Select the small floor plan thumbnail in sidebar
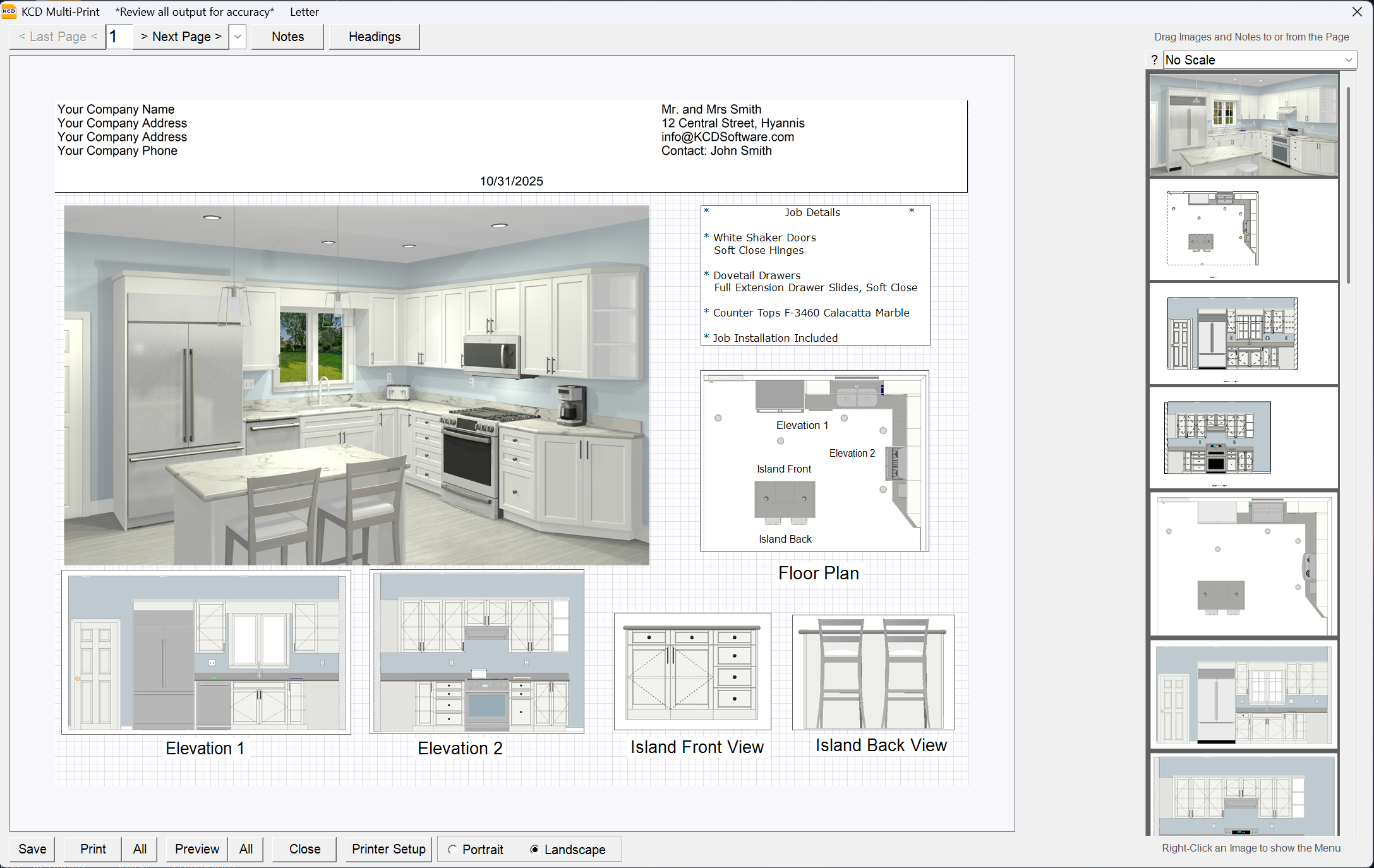Image resolution: width=1374 pixels, height=868 pixels. click(x=1243, y=230)
